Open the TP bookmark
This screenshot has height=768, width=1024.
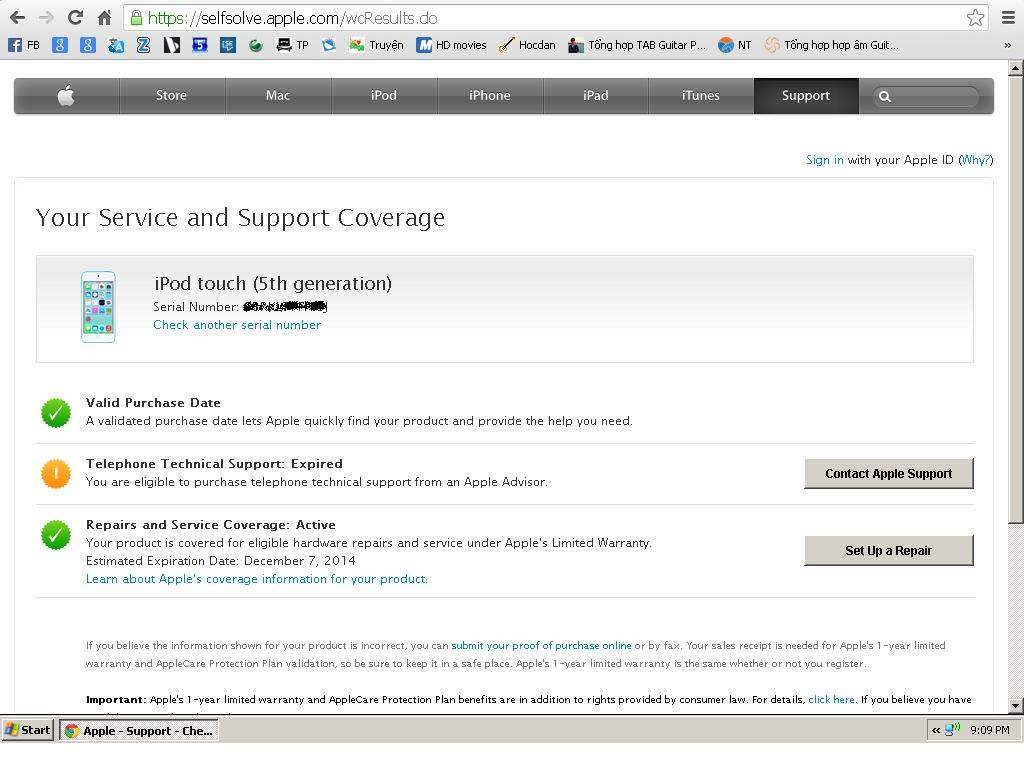pyautogui.click(x=293, y=45)
